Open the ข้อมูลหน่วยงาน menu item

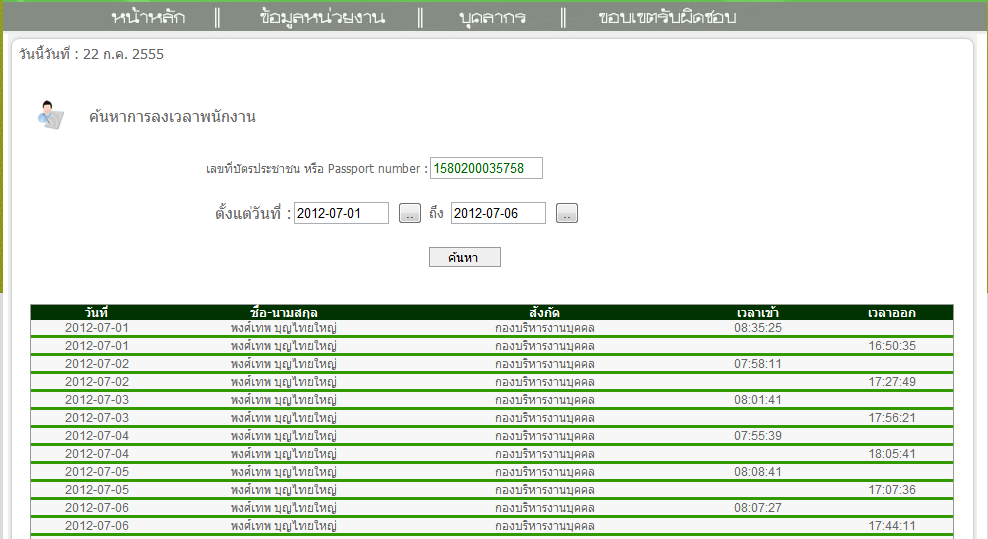click(x=322, y=17)
